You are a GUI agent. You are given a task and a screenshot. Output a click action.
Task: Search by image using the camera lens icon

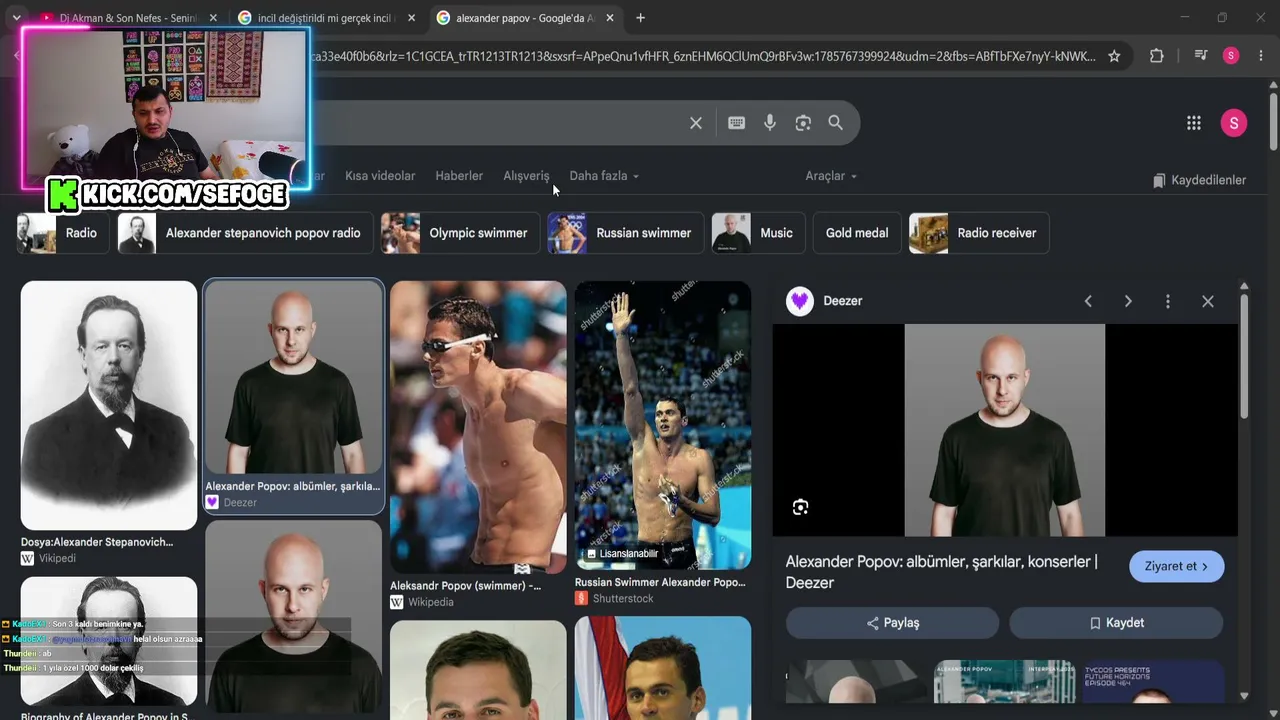(803, 123)
